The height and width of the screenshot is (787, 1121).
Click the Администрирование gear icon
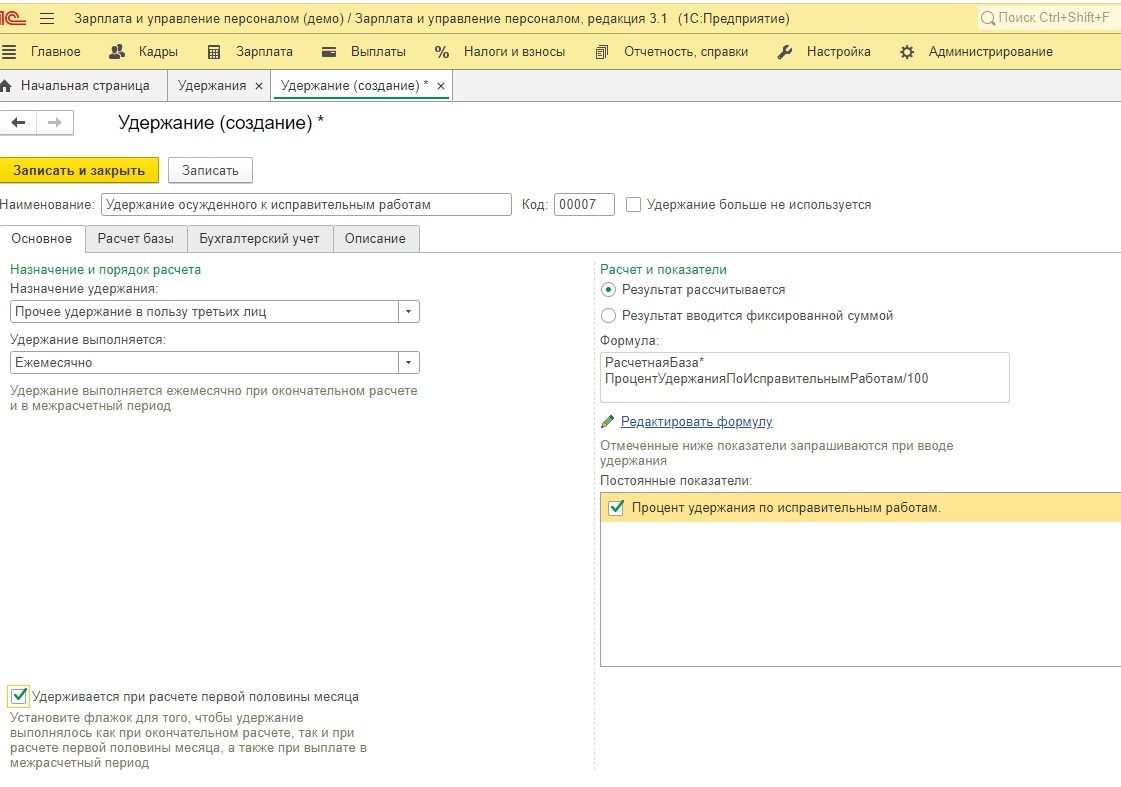907,51
